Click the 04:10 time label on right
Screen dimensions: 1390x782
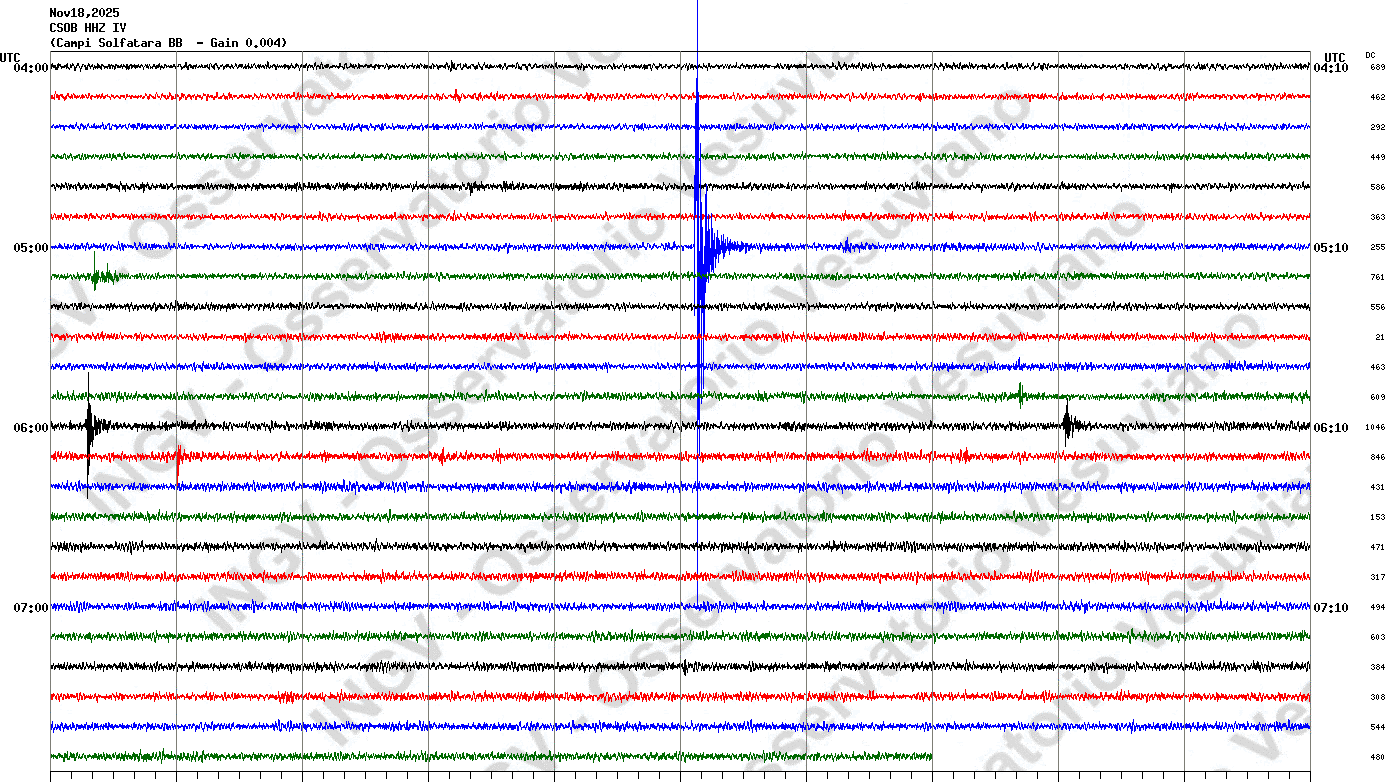[1331, 68]
